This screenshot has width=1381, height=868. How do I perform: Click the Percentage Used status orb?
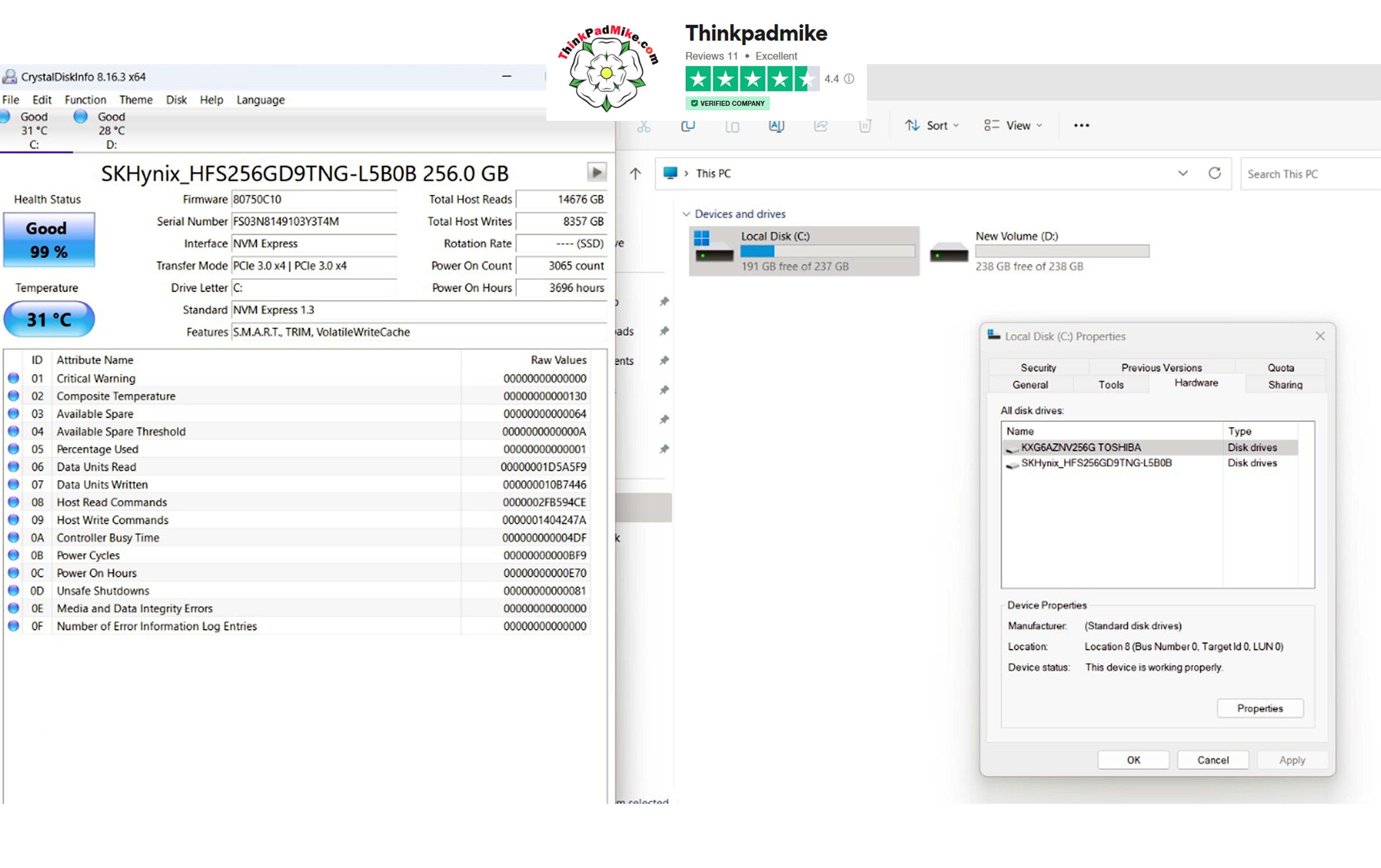coord(13,449)
